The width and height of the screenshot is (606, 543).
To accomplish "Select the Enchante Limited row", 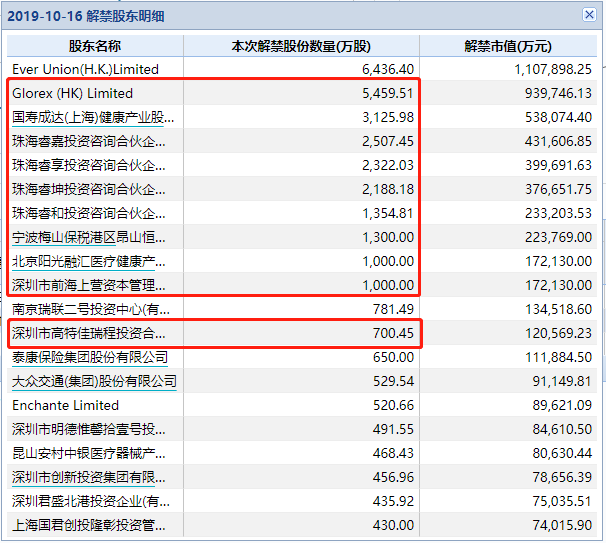I will (x=302, y=405).
